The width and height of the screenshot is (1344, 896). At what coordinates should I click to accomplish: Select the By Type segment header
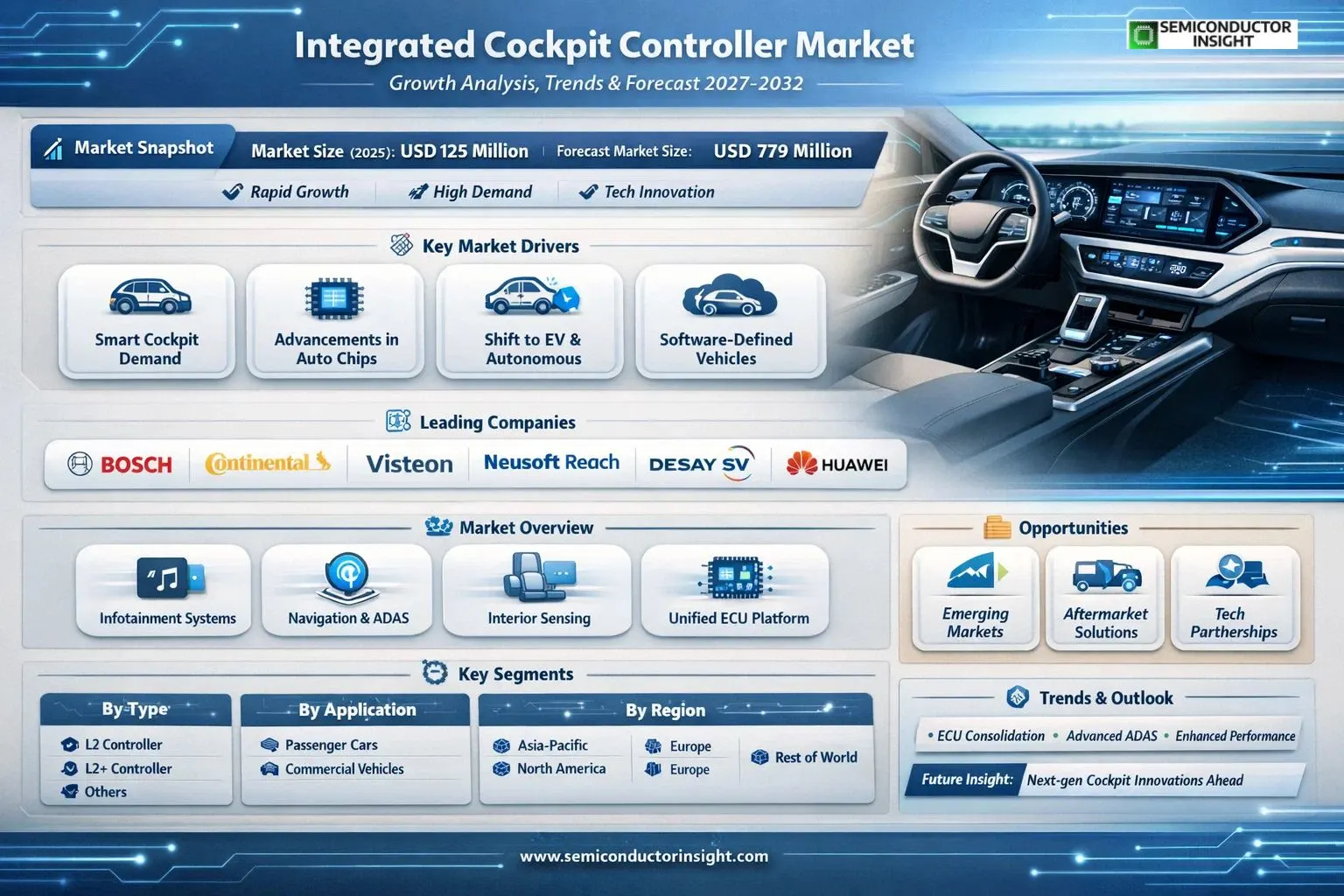pyautogui.click(x=136, y=709)
